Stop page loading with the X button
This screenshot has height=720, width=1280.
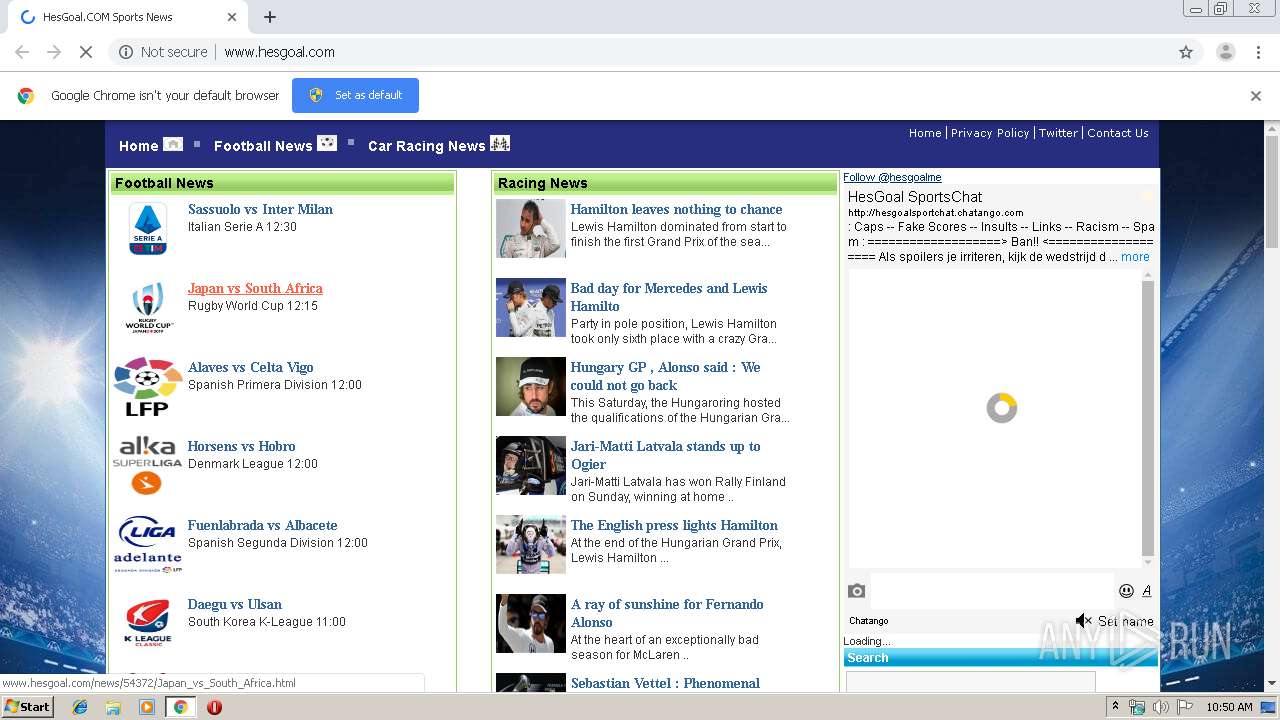85,52
